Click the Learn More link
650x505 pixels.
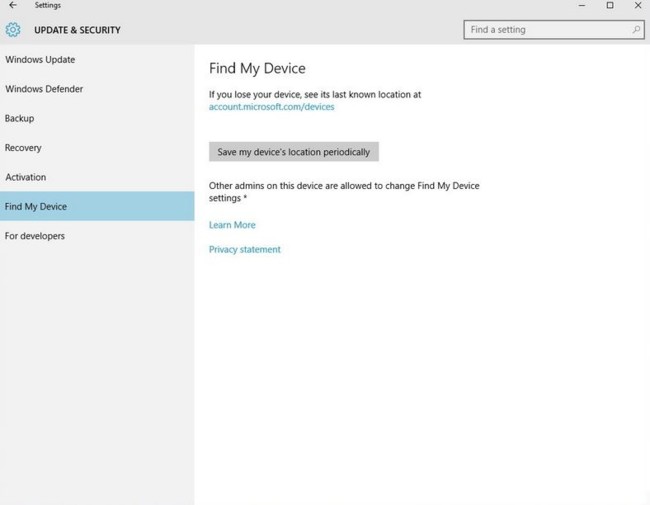pyautogui.click(x=232, y=225)
